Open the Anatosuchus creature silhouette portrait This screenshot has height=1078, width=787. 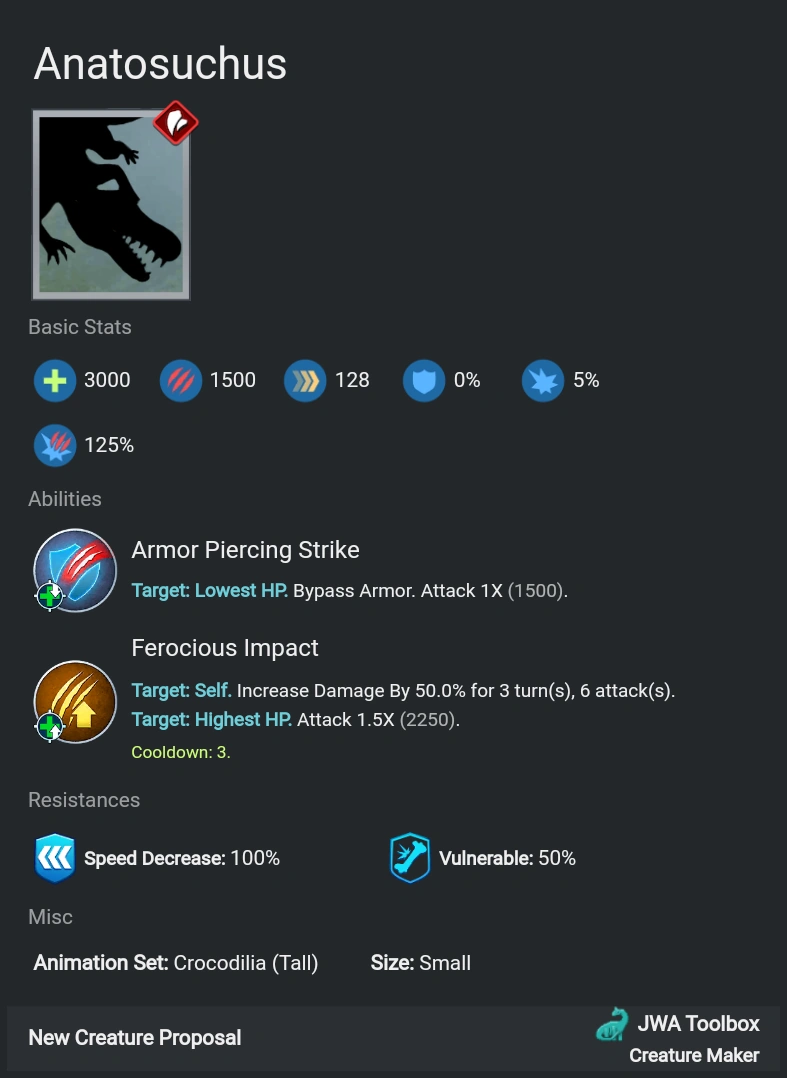coord(111,205)
